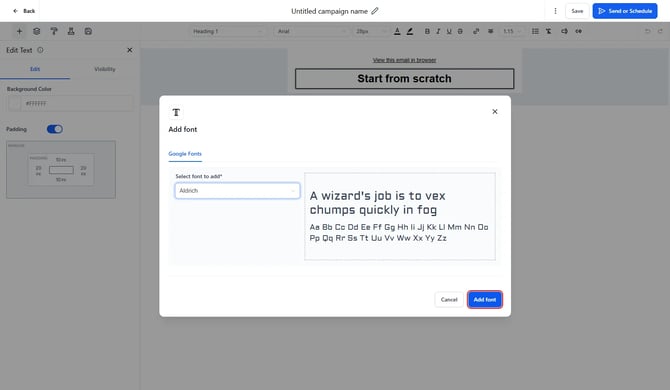The width and height of the screenshot is (670, 390).
Task: Select the Start from scratch heading block
Action: [404, 79]
